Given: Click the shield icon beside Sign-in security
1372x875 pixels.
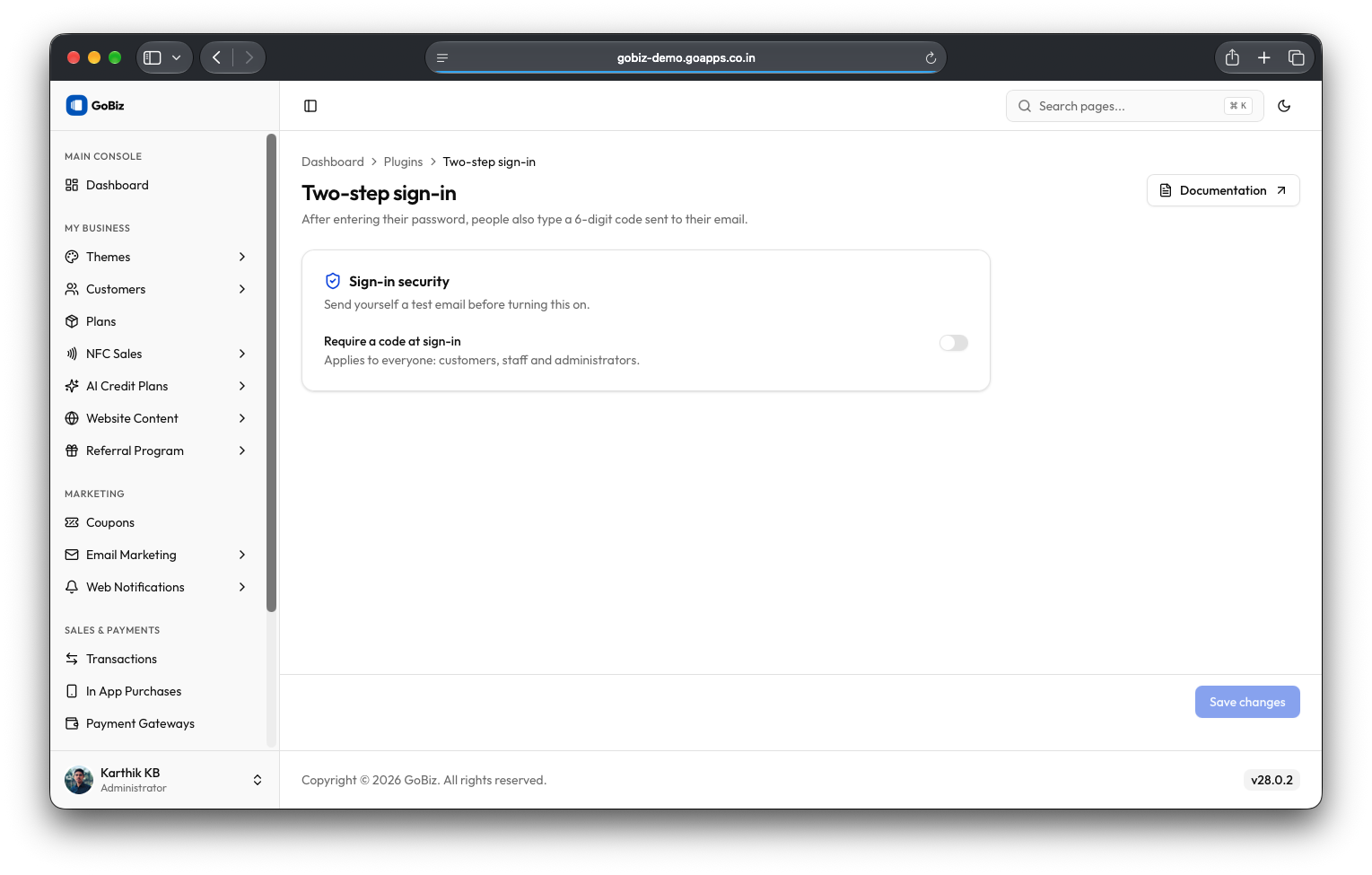Looking at the screenshot, I should [x=333, y=281].
